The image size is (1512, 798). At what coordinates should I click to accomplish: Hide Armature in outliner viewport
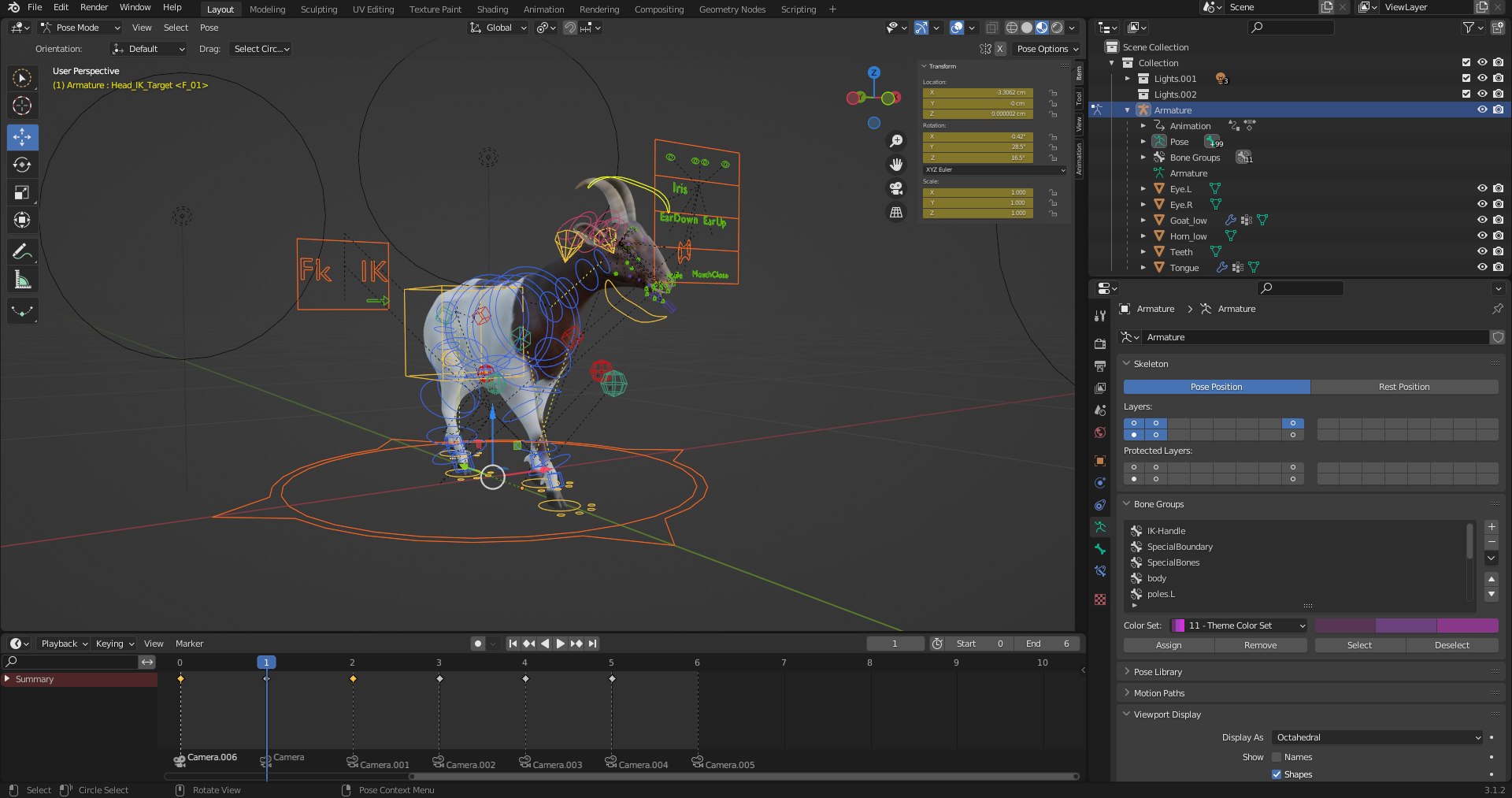1482,110
